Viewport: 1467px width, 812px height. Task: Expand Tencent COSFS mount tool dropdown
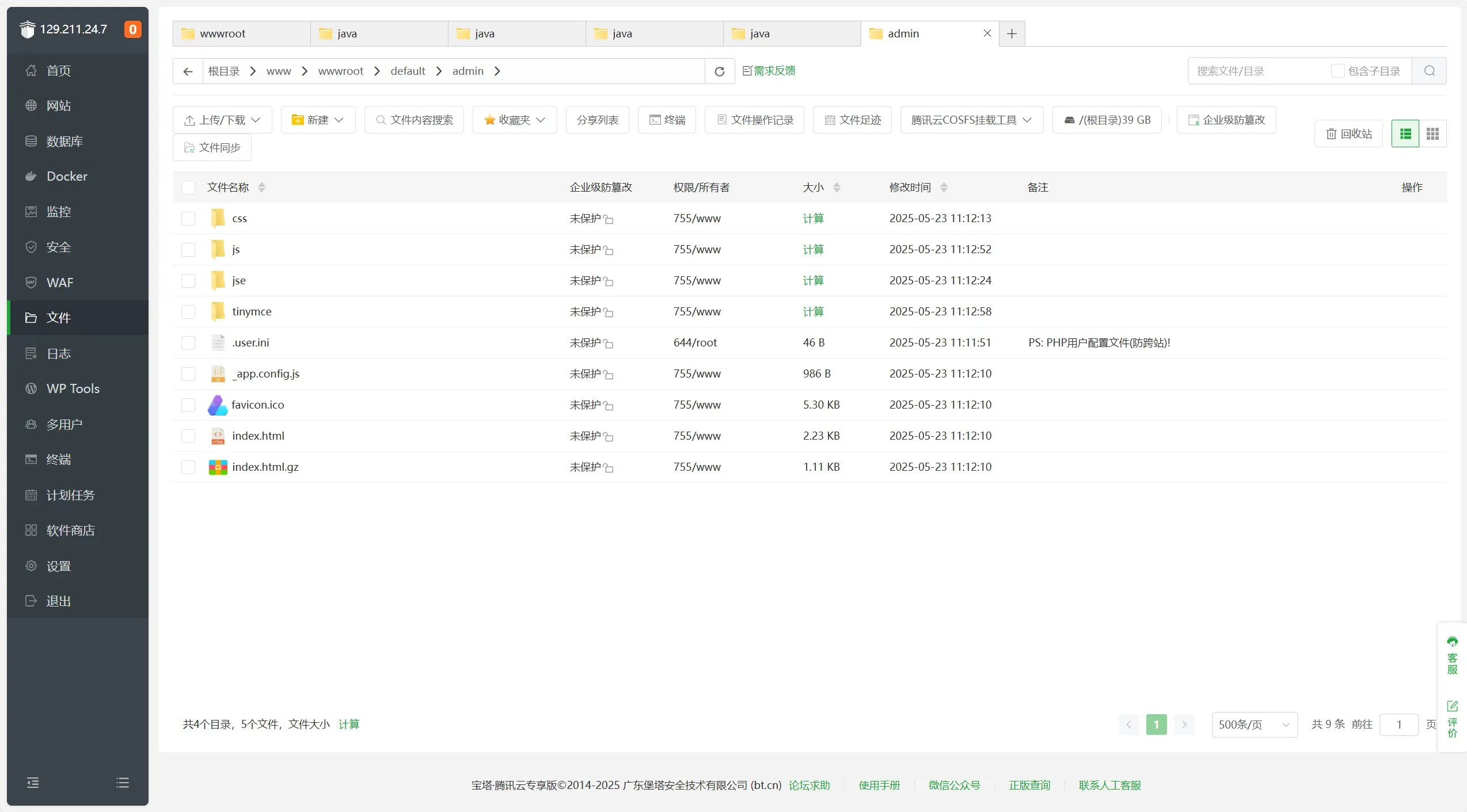pyautogui.click(x=971, y=120)
